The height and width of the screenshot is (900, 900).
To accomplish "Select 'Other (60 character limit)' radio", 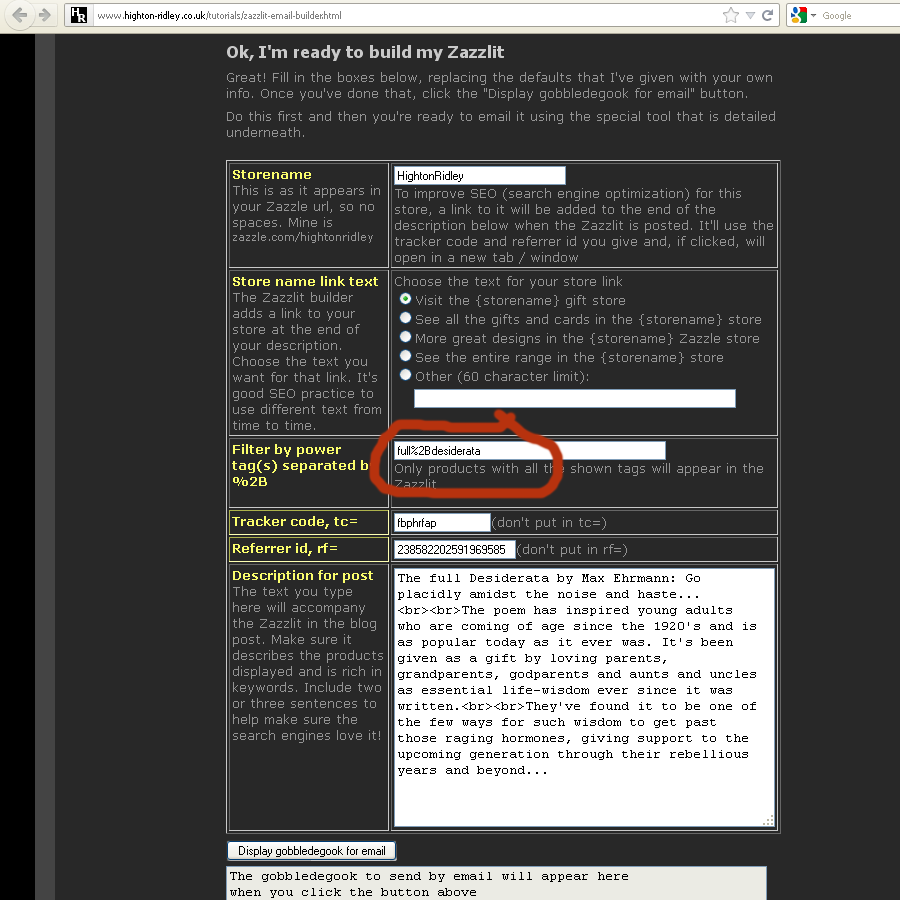I will [x=405, y=375].
